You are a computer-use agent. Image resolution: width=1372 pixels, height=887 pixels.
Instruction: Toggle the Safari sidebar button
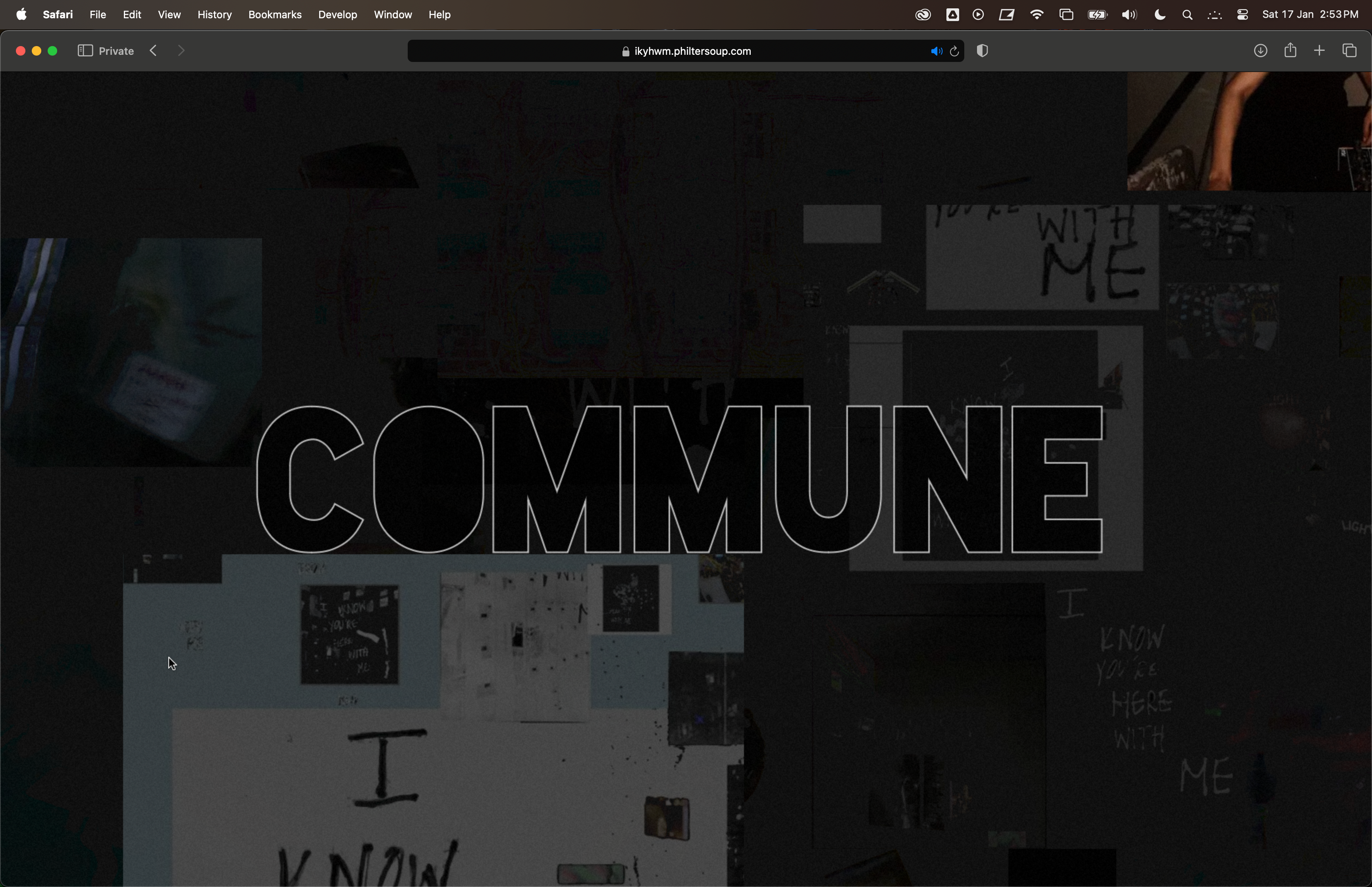coord(85,51)
